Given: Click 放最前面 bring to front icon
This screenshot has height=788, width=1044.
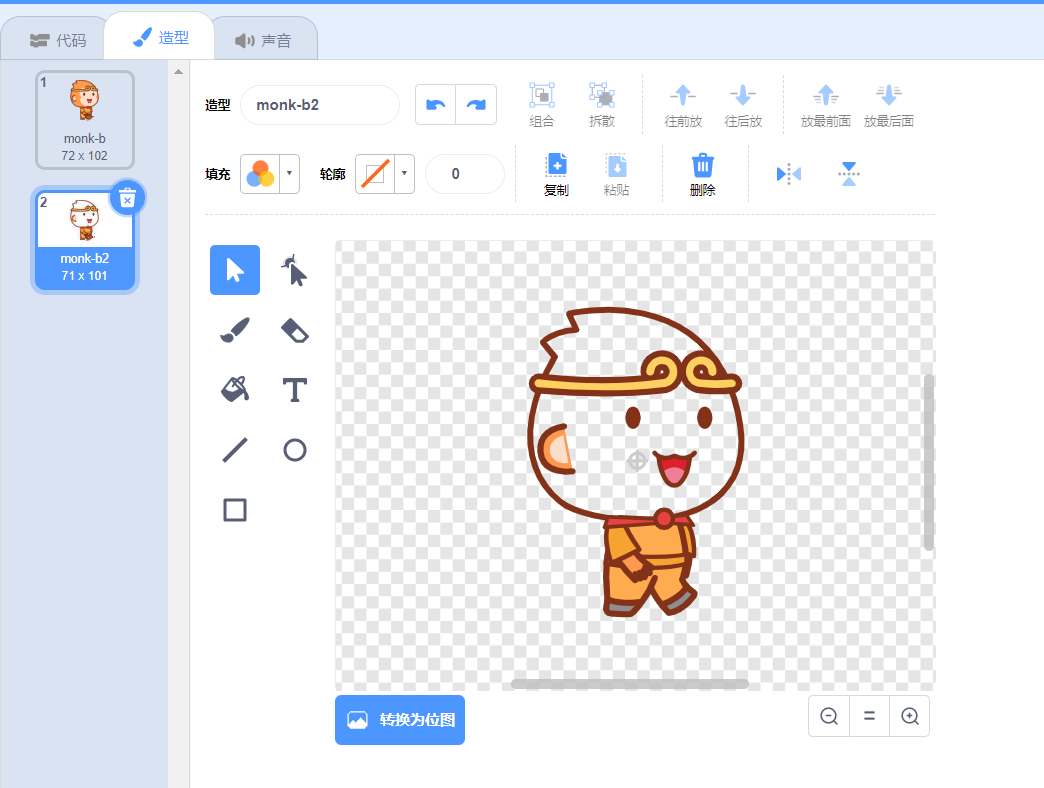Looking at the screenshot, I should click(826, 96).
